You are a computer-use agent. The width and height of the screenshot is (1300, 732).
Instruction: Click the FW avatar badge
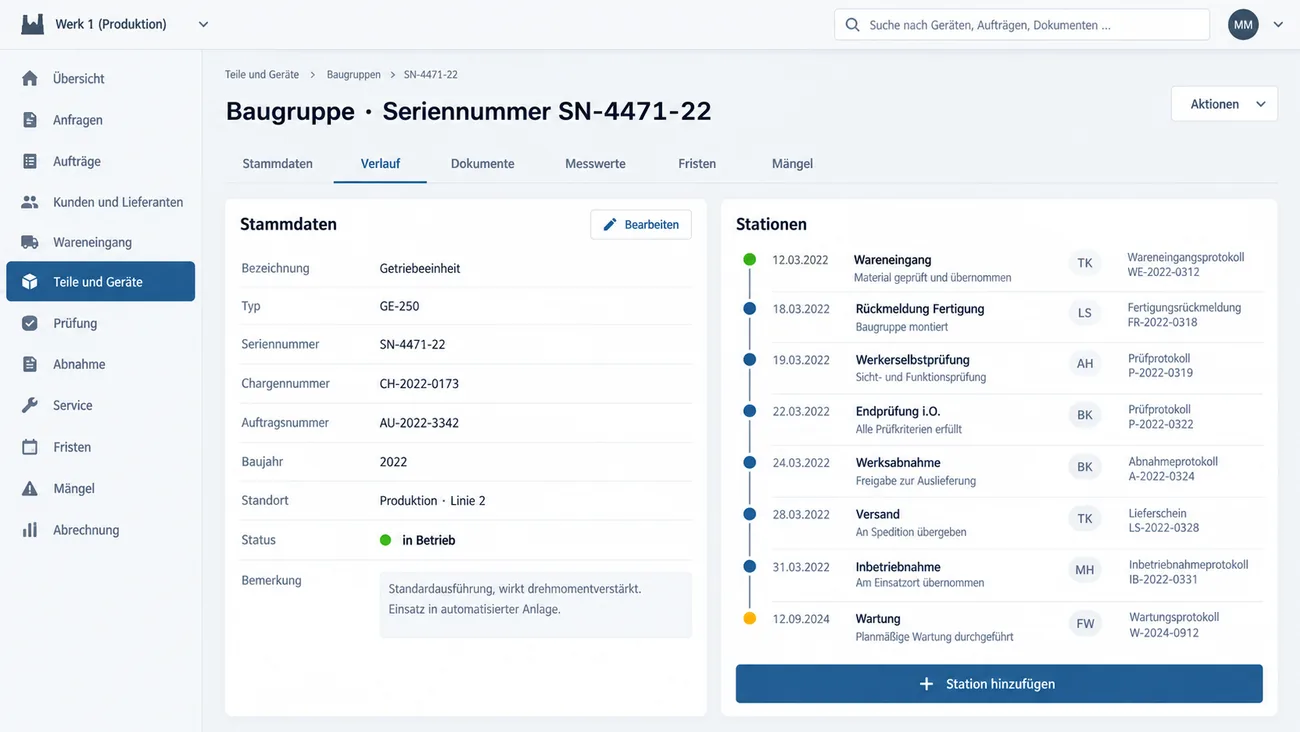(x=1085, y=623)
